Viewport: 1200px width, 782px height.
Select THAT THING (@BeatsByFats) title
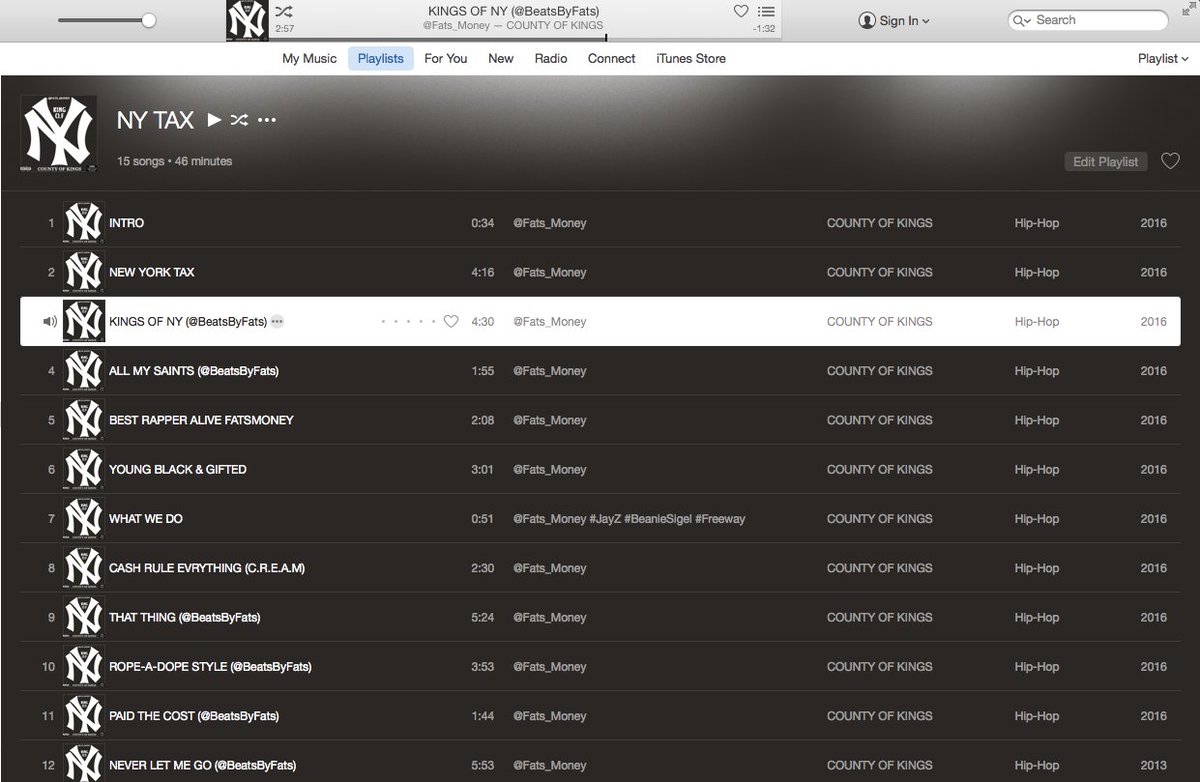(x=185, y=617)
